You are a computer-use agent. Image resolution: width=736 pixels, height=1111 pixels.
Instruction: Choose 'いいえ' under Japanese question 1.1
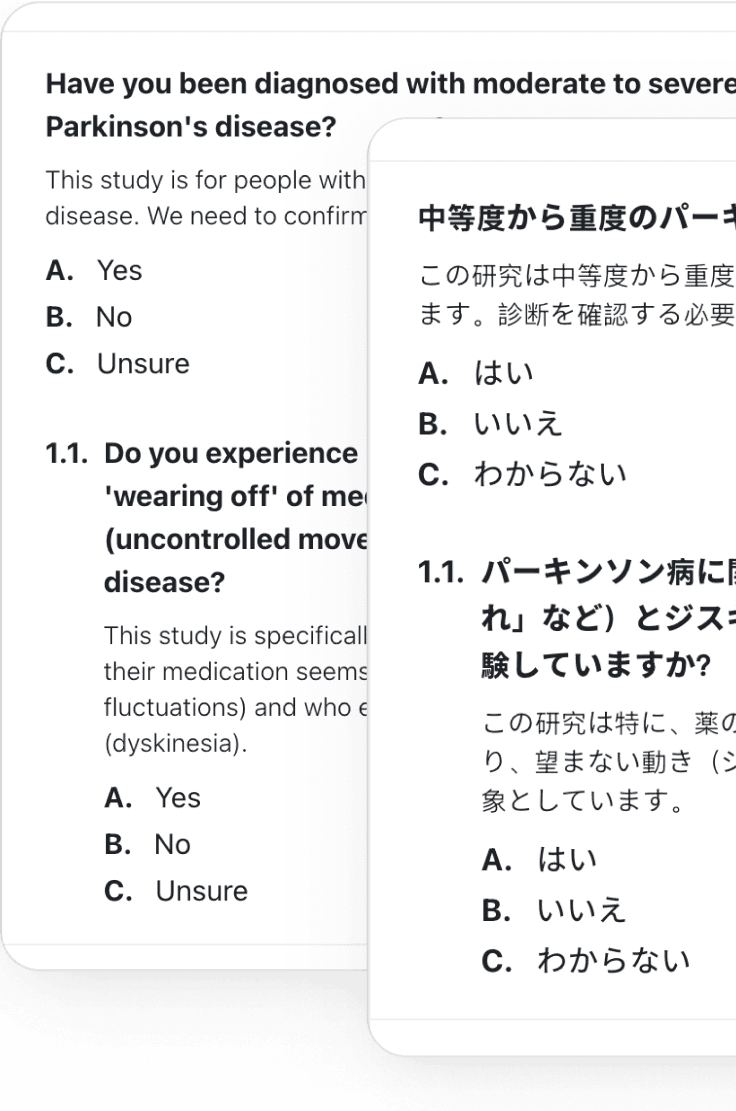click(x=581, y=910)
